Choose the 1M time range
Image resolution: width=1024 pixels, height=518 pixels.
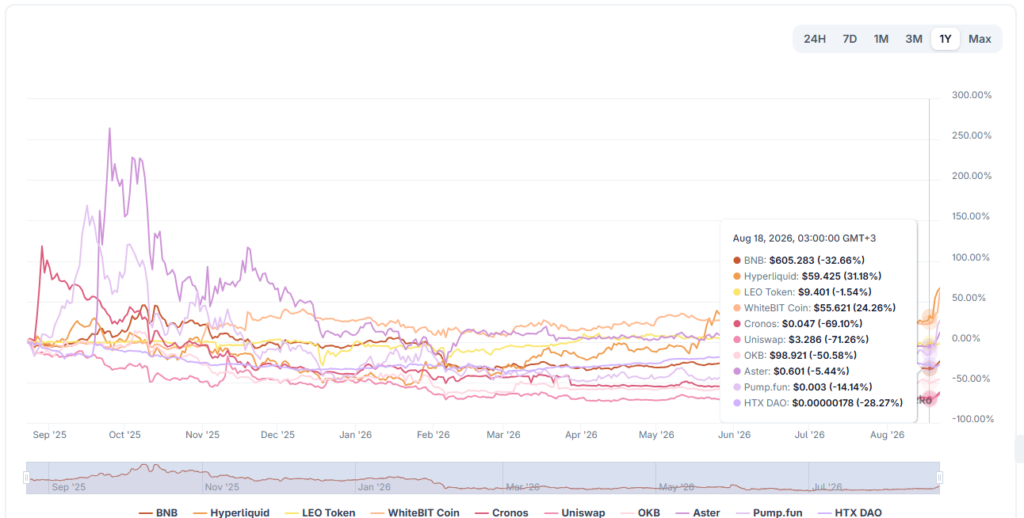click(881, 39)
